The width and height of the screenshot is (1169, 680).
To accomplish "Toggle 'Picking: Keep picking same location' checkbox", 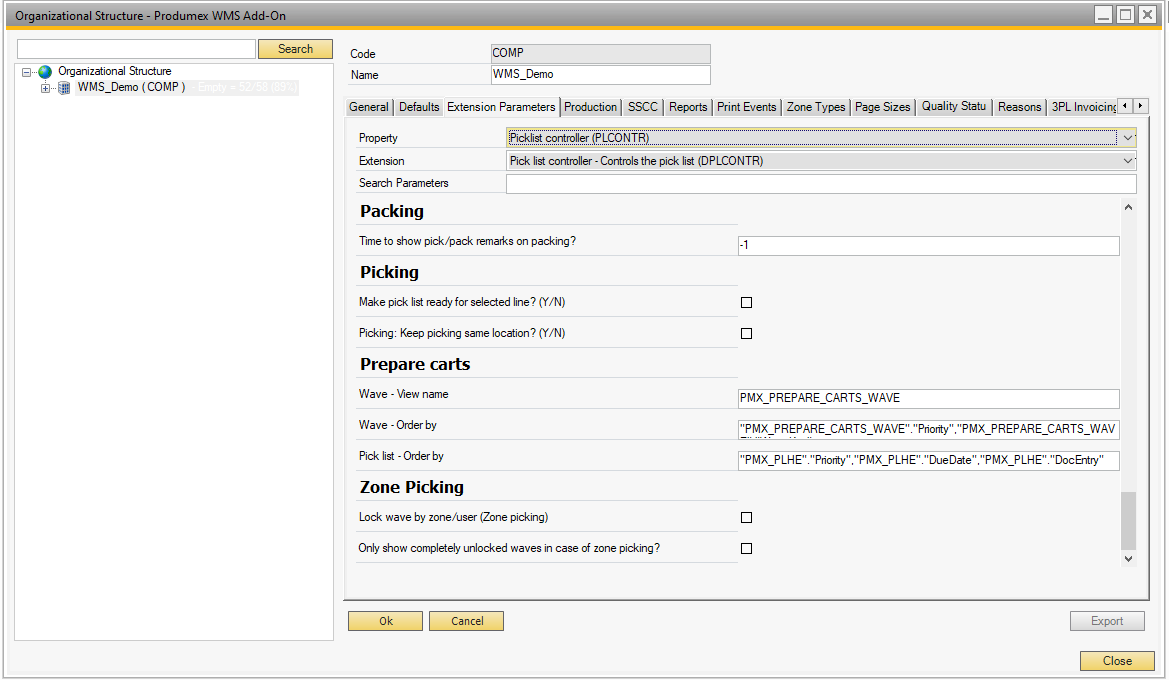I will 746,334.
